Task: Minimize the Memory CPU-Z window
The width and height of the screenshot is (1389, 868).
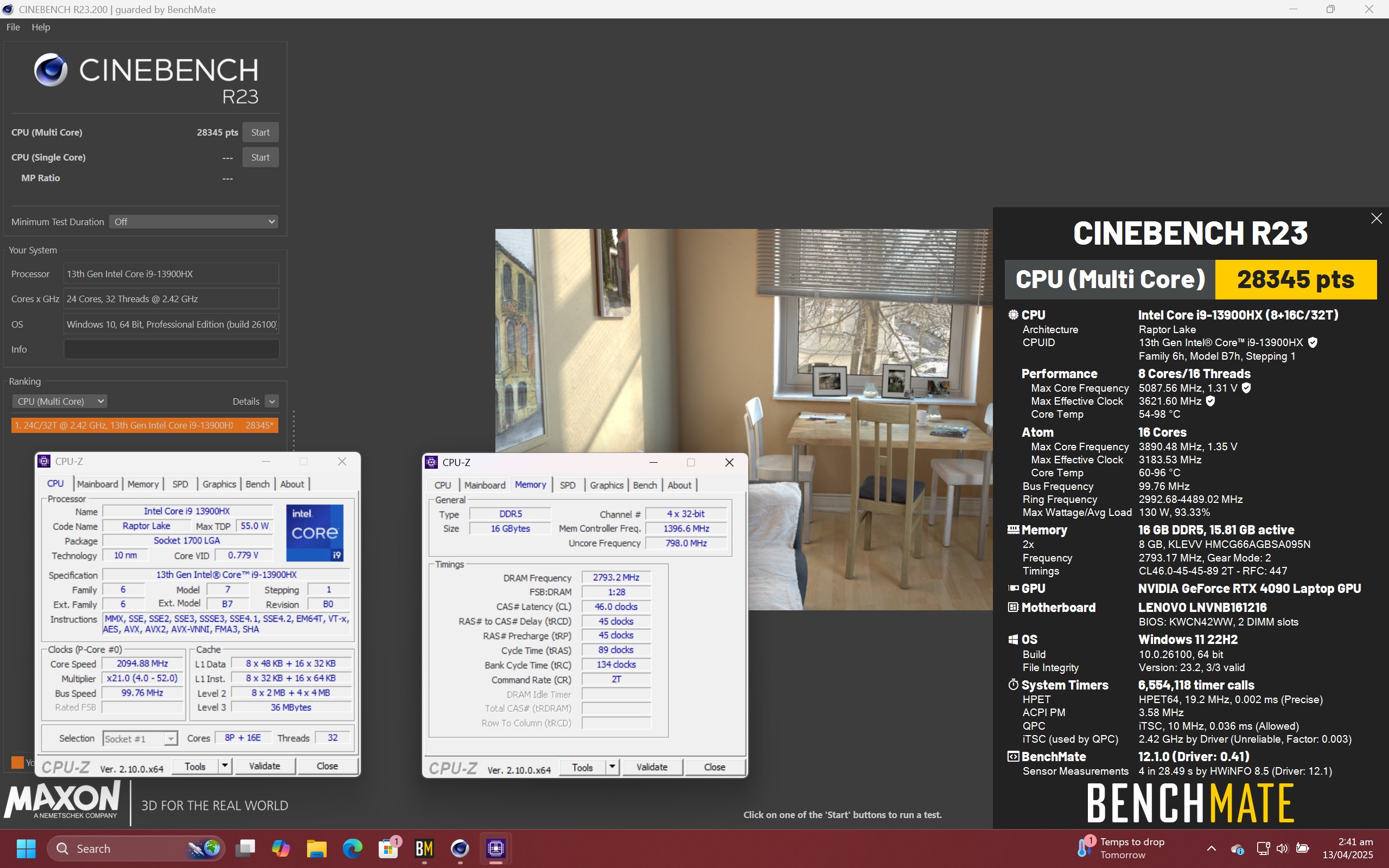Action: point(653,462)
